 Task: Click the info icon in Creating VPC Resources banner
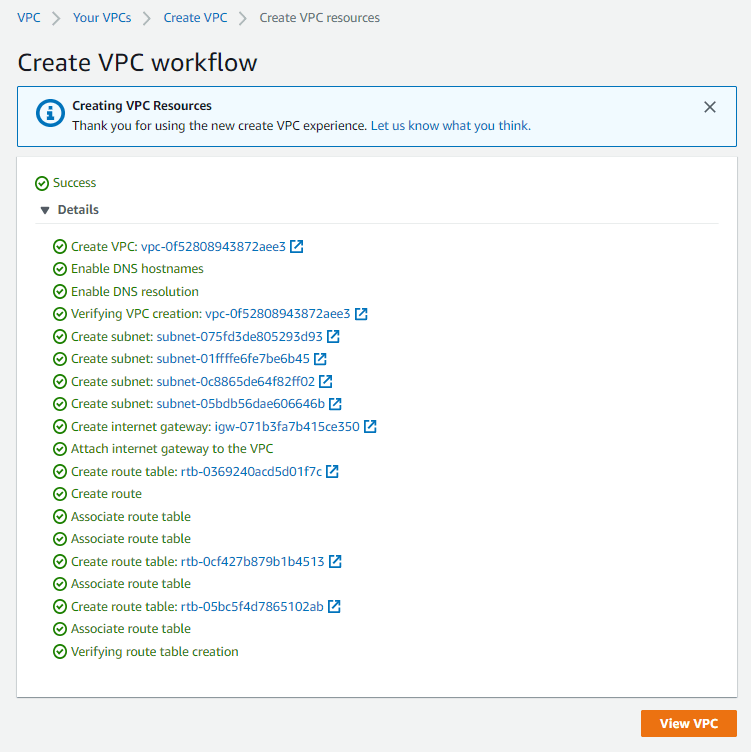point(50,114)
